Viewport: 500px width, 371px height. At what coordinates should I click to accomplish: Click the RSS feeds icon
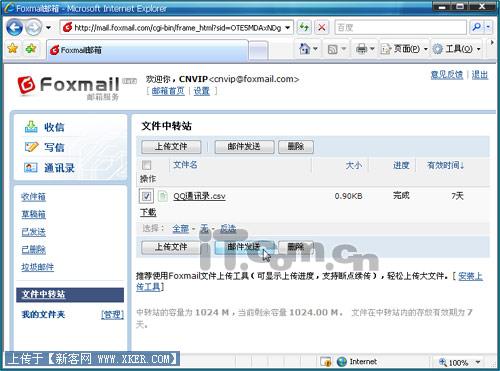pyautogui.click(x=333, y=50)
